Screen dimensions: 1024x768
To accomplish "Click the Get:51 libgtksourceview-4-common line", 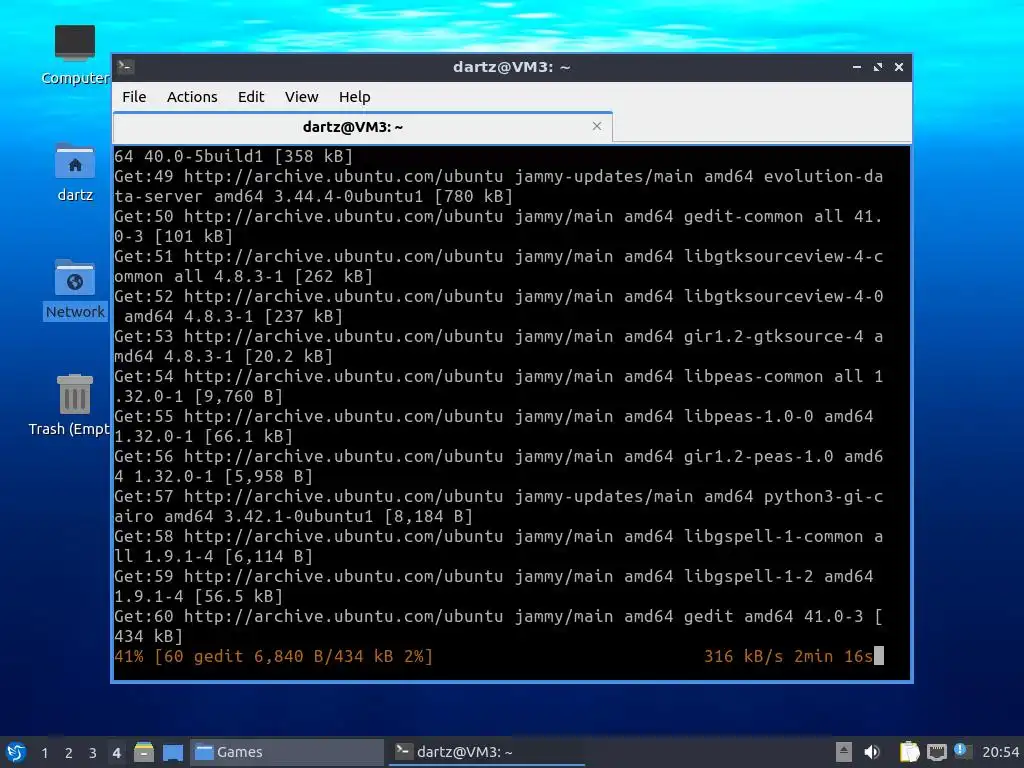I will point(498,266).
